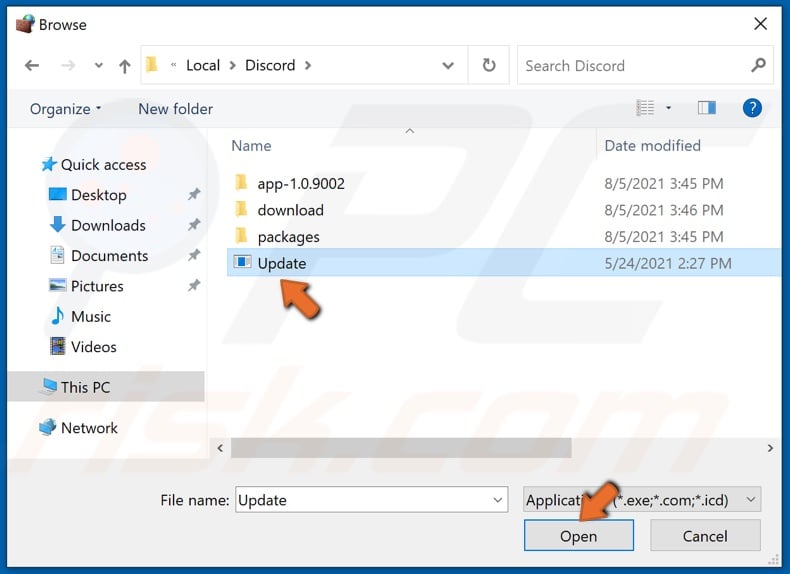
Task: Sort by the Name column
Action: point(251,146)
